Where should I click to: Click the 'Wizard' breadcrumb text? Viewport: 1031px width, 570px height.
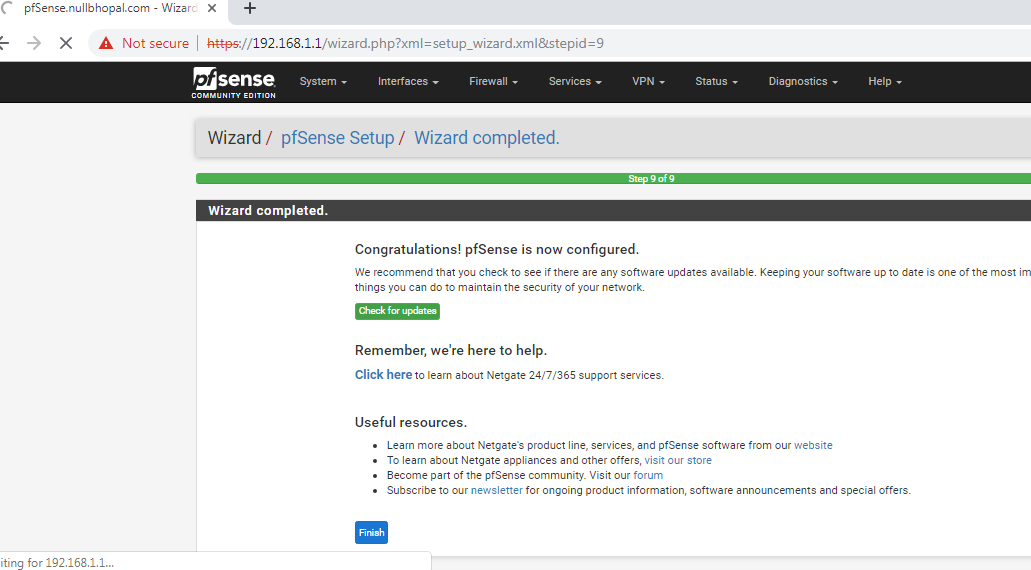[234, 138]
